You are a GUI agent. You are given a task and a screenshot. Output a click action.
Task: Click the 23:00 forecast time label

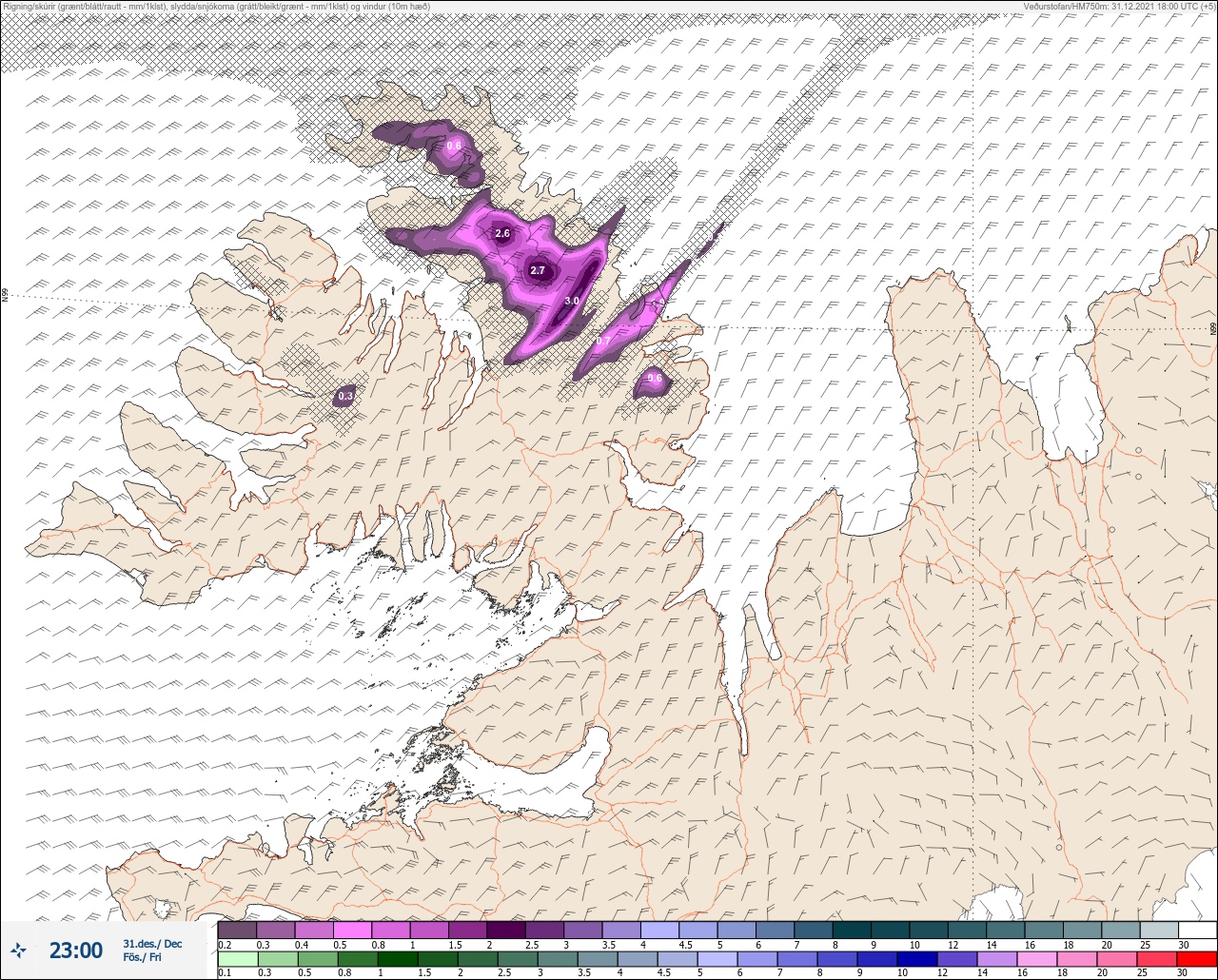click(x=76, y=951)
